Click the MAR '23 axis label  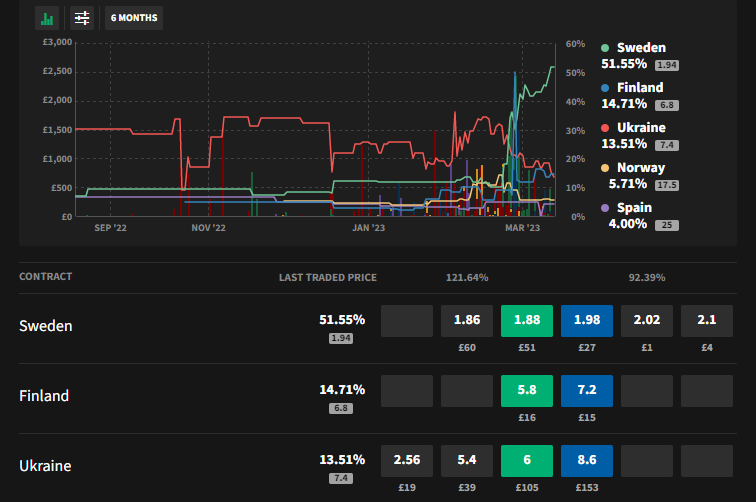pos(523,228)
